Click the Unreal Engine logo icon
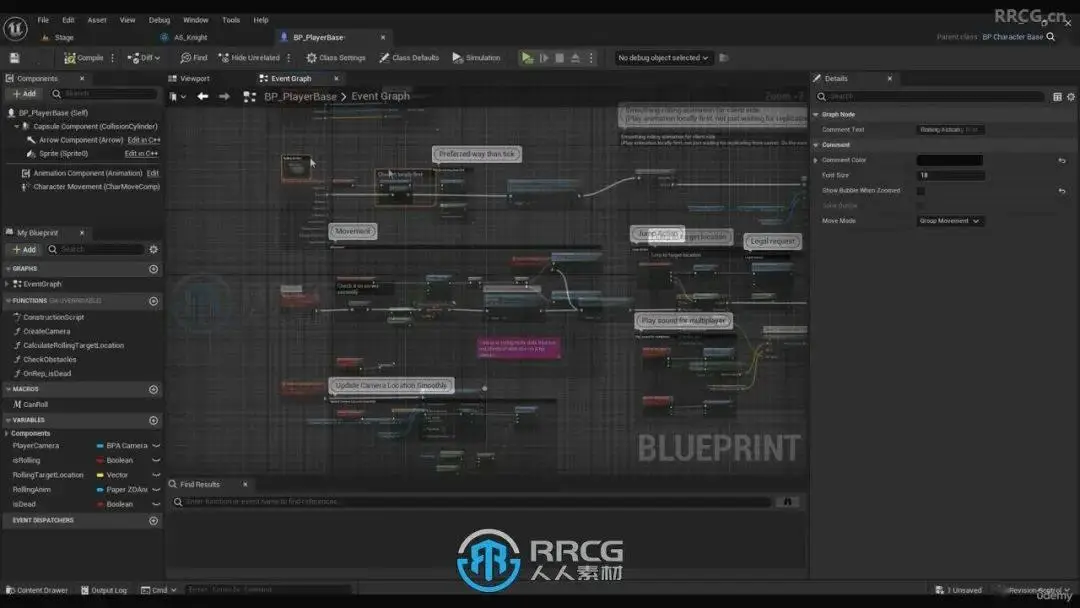Viewport: 1080px width, 608px height. (x=15, y=29)
